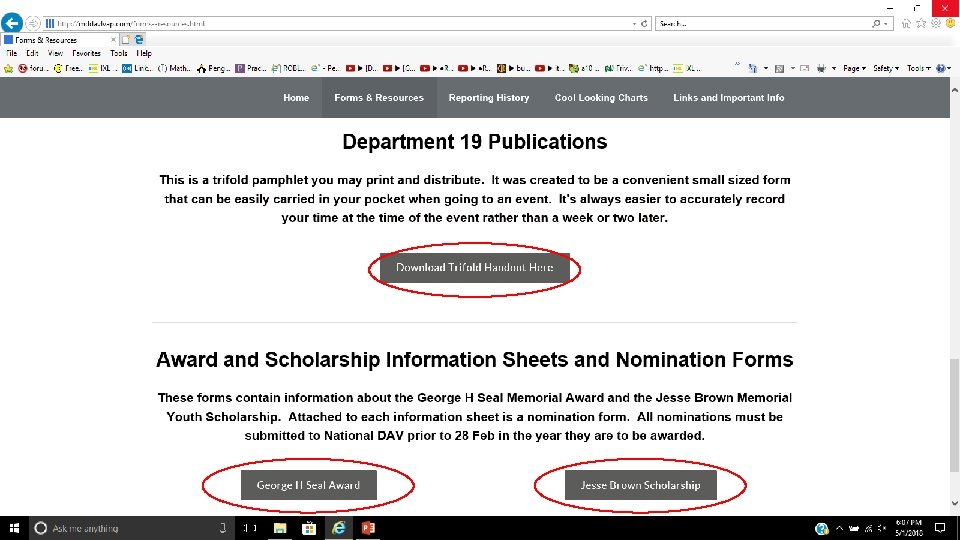Open the address bar history dropdown
Screen dimensions: 960x540
(x=634, y=24)
